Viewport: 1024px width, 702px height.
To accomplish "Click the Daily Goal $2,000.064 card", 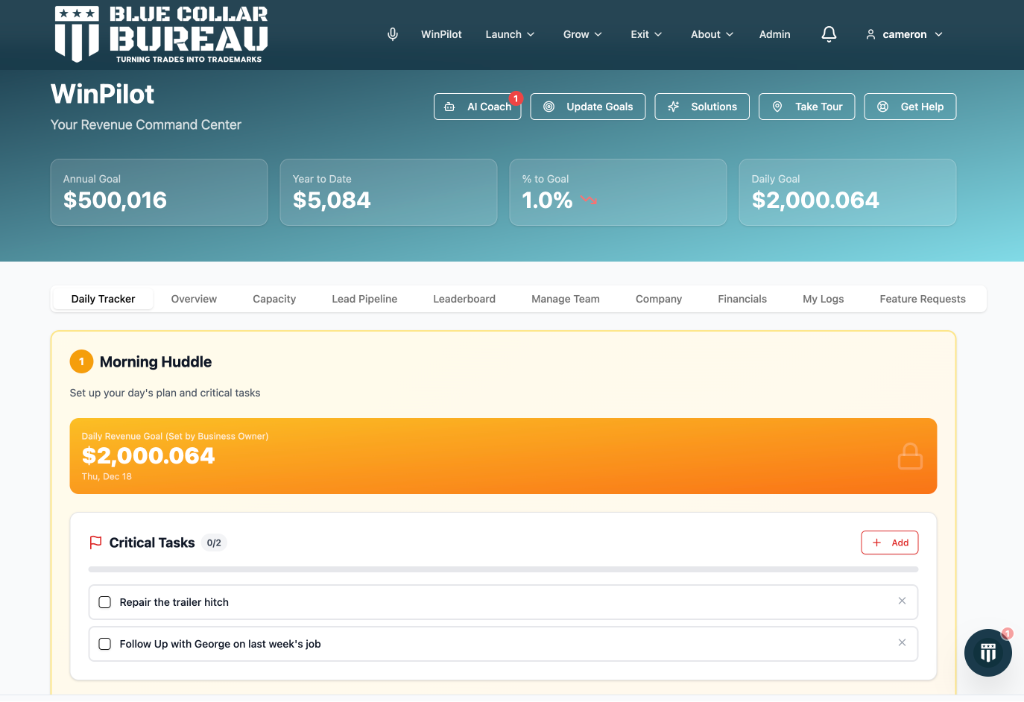I will coord(848,193).
